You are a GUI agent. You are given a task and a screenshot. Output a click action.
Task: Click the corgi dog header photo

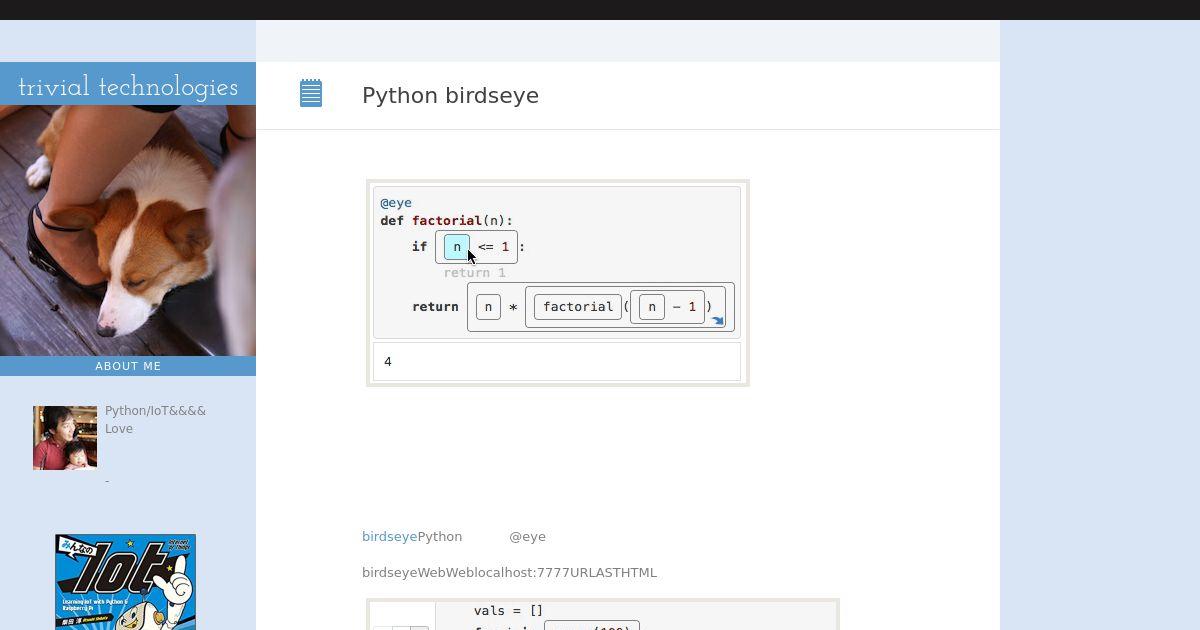click(128, 230)
